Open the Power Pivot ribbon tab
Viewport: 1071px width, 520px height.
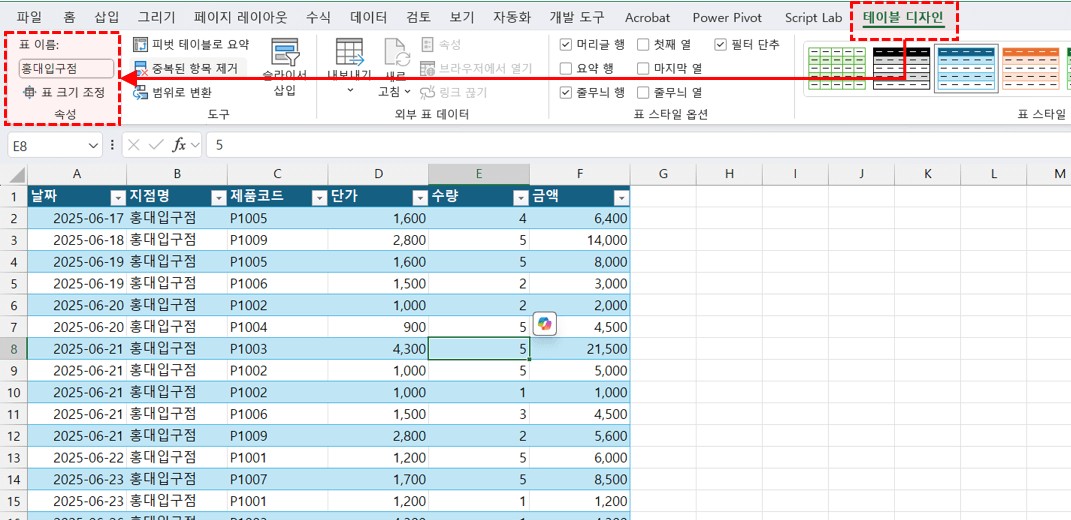point(726,18)
